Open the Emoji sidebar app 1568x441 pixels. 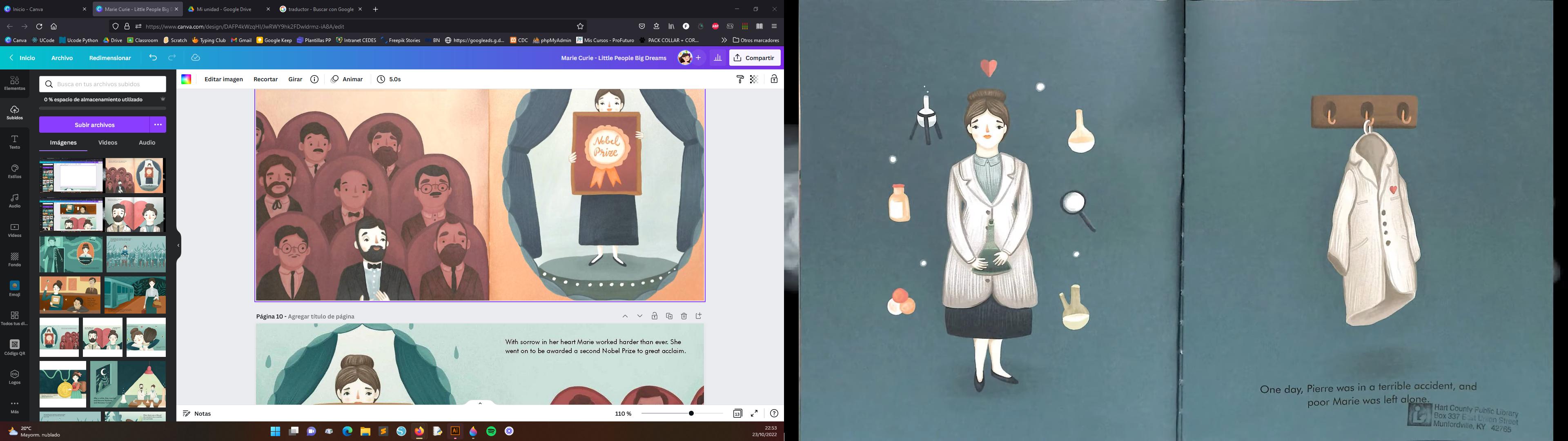[15, 289]
